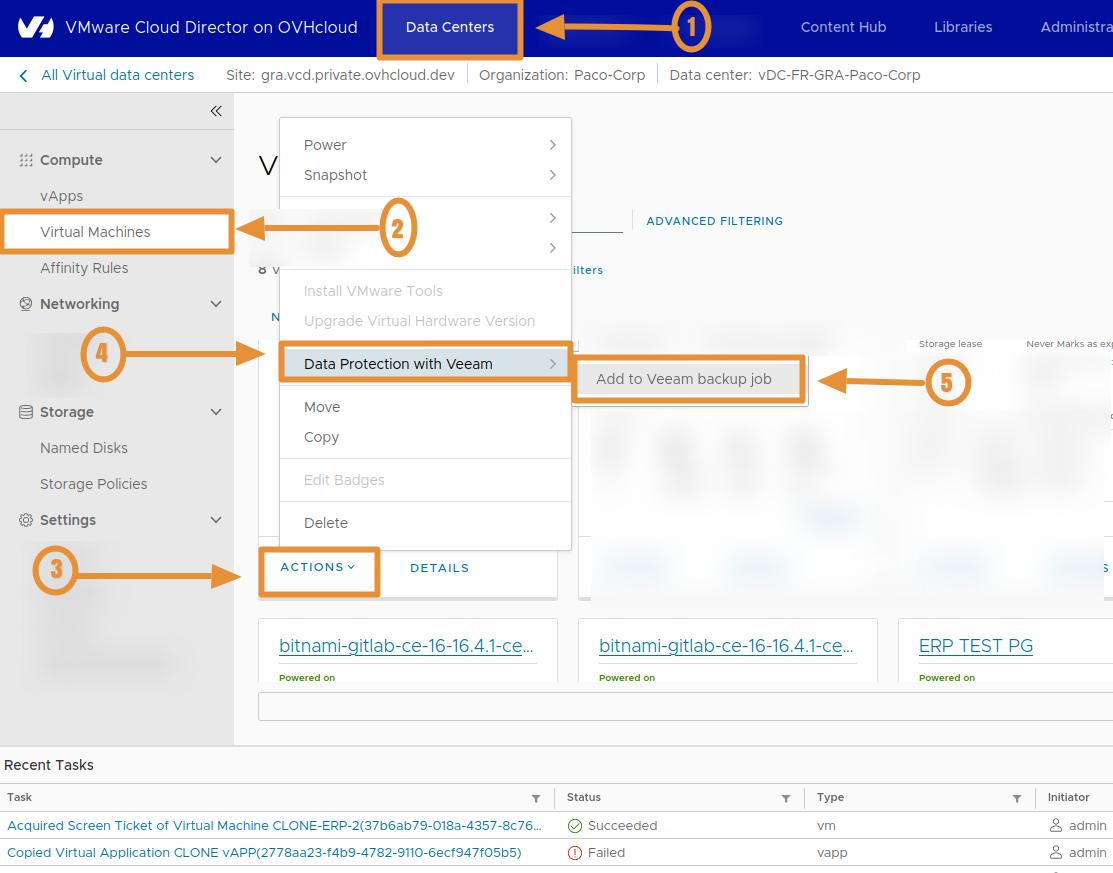The height and width of the screenshot is (873, 1113).
Task: Select Add to Veeam backup job
Action: pos(683,380)
